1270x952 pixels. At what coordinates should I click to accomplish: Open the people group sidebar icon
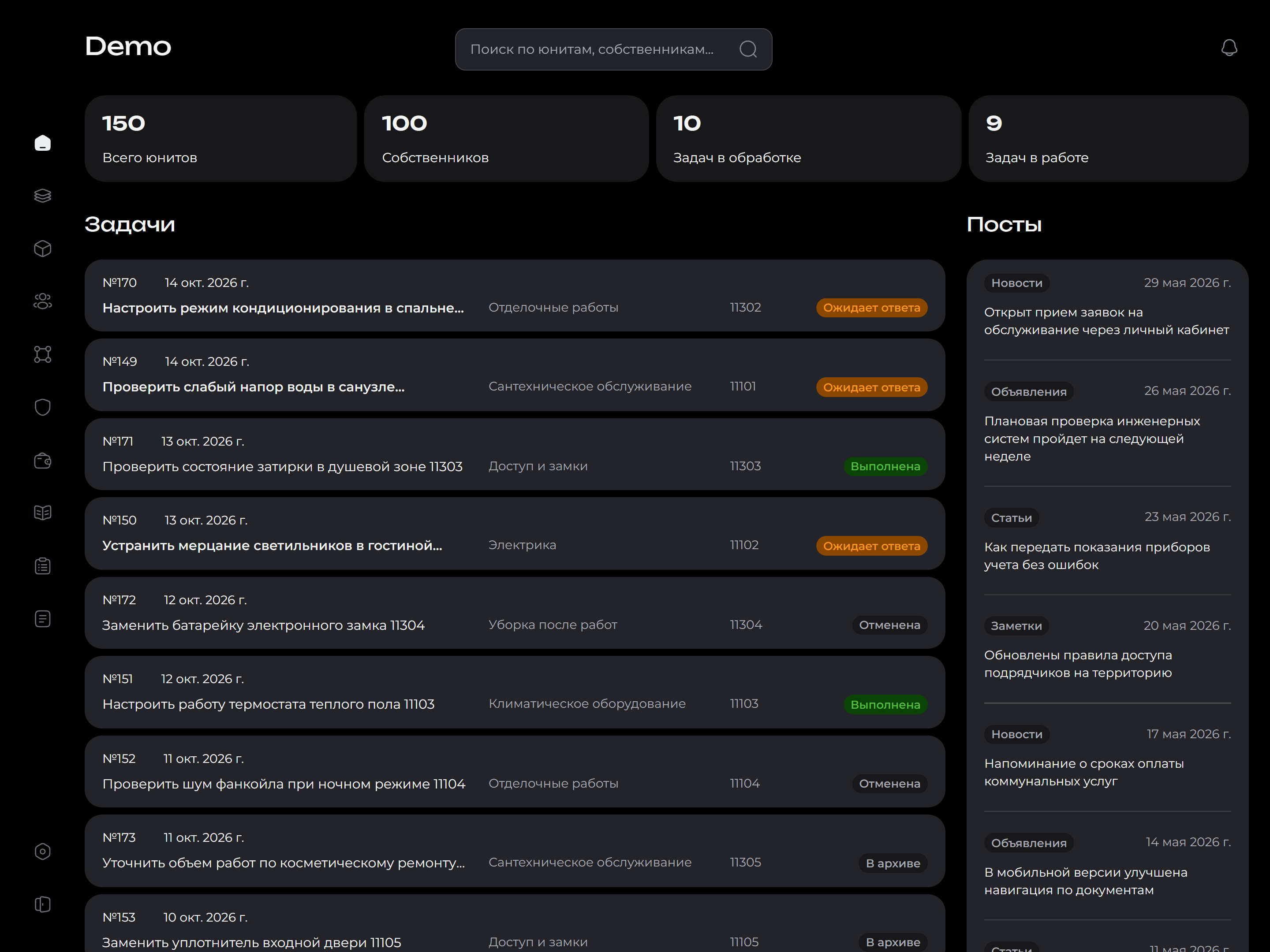pyautogui.click(x=42, y=301)
